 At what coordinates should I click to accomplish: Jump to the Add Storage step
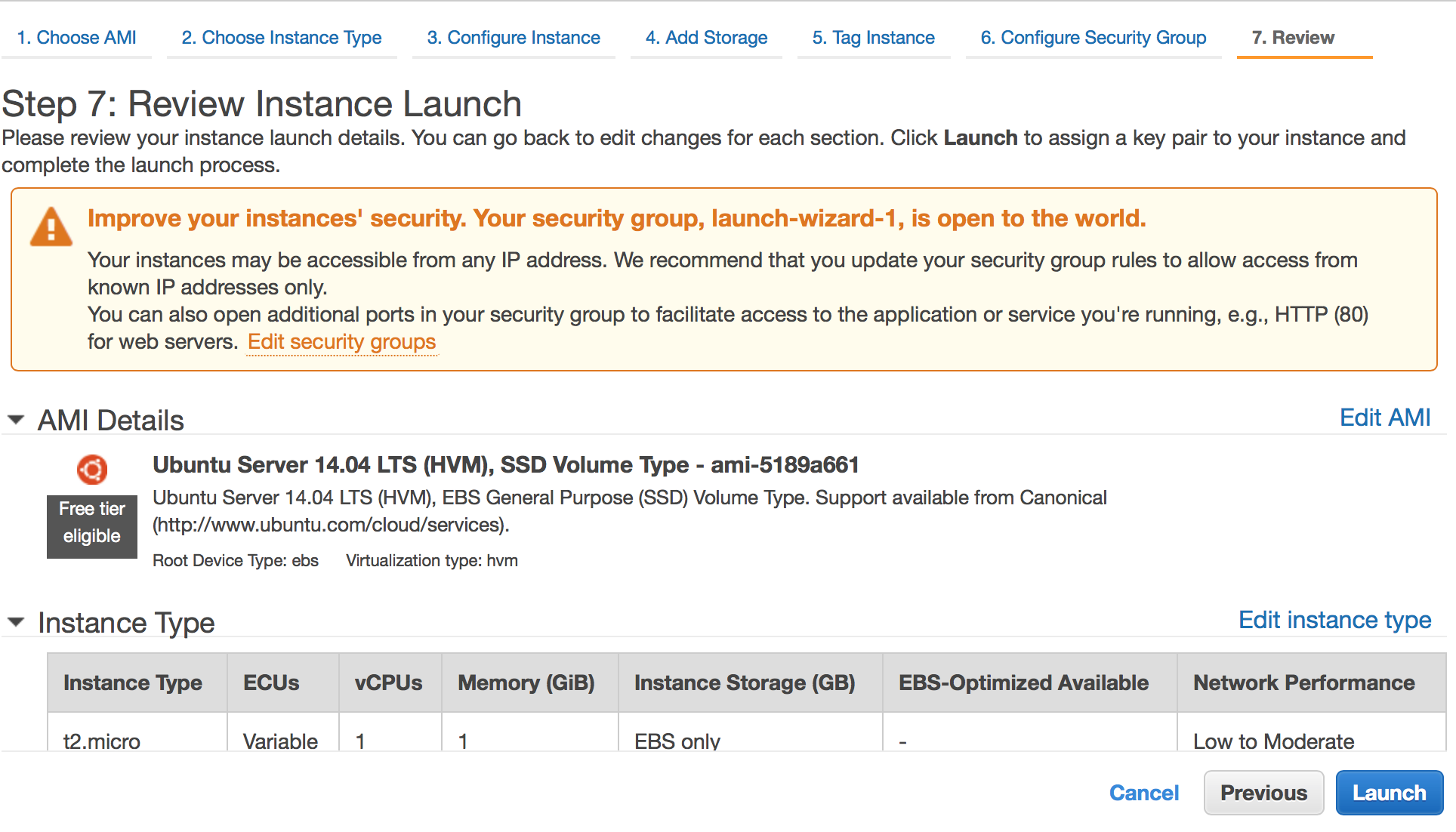coord(706,38)
